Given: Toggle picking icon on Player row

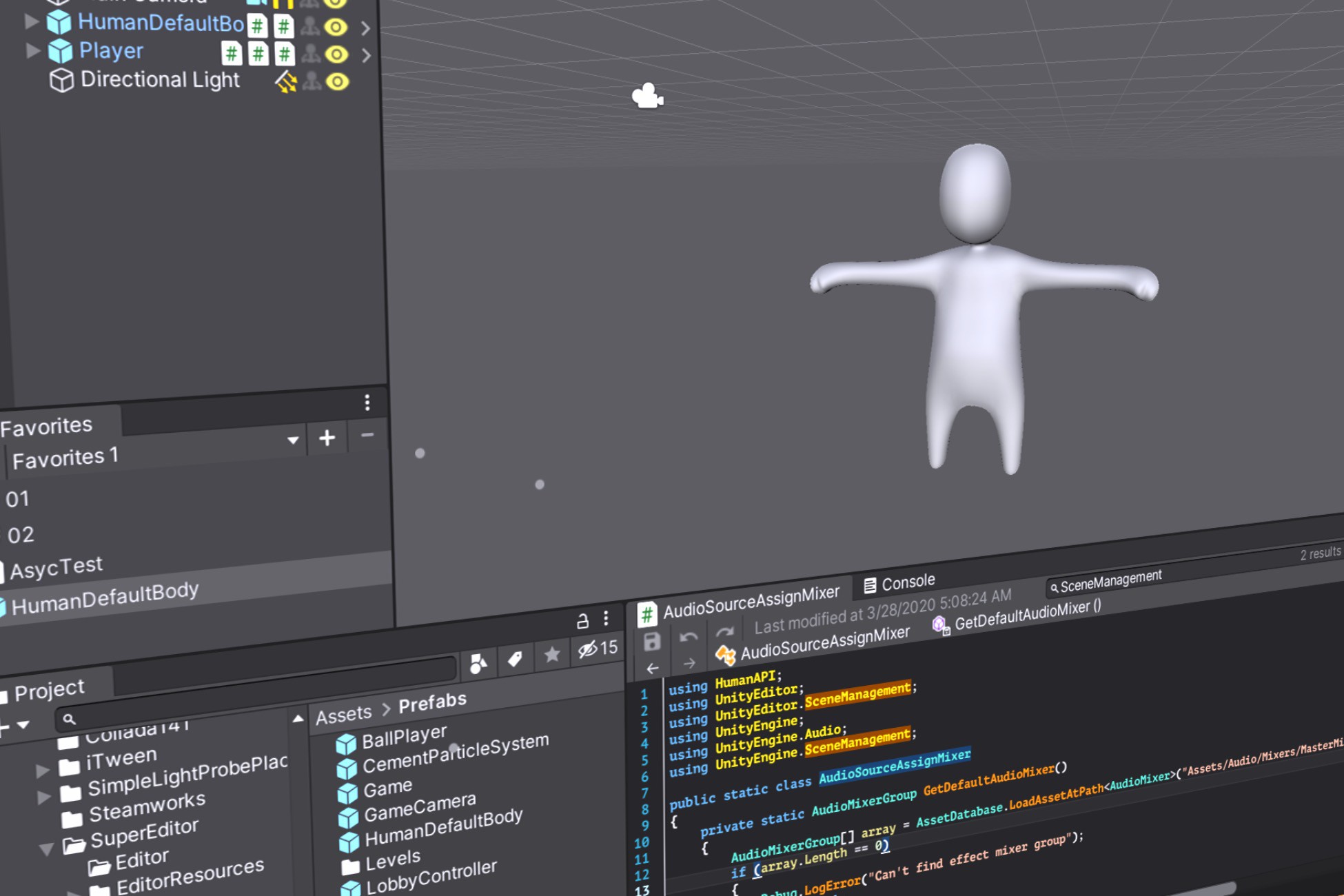Looking at the screenshot, I should (311, 53).
